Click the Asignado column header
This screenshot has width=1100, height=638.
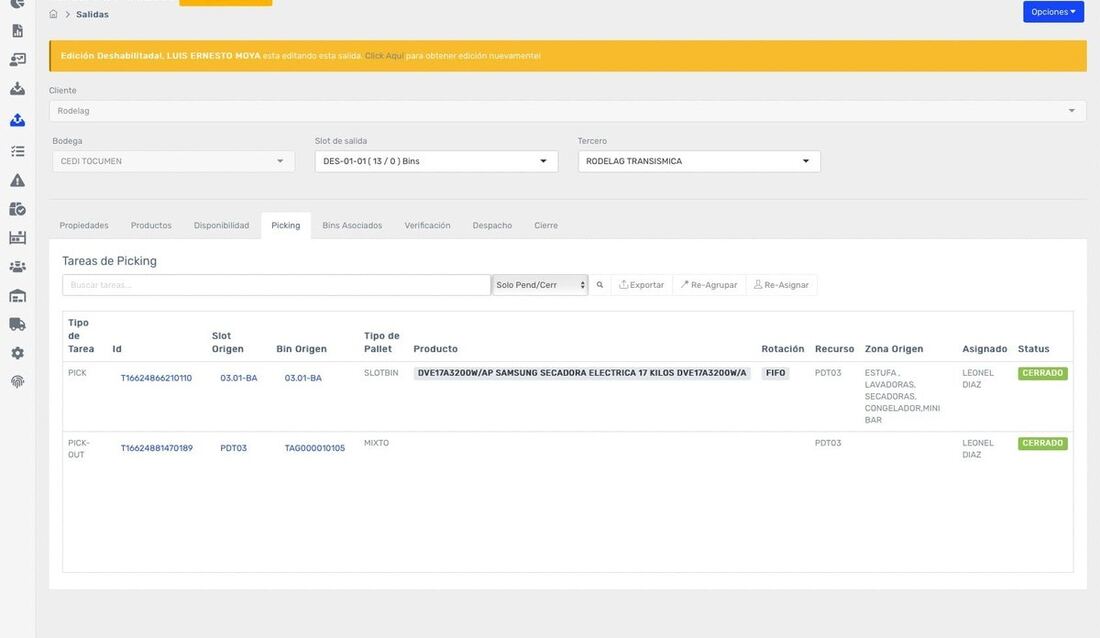pos(984,349)
